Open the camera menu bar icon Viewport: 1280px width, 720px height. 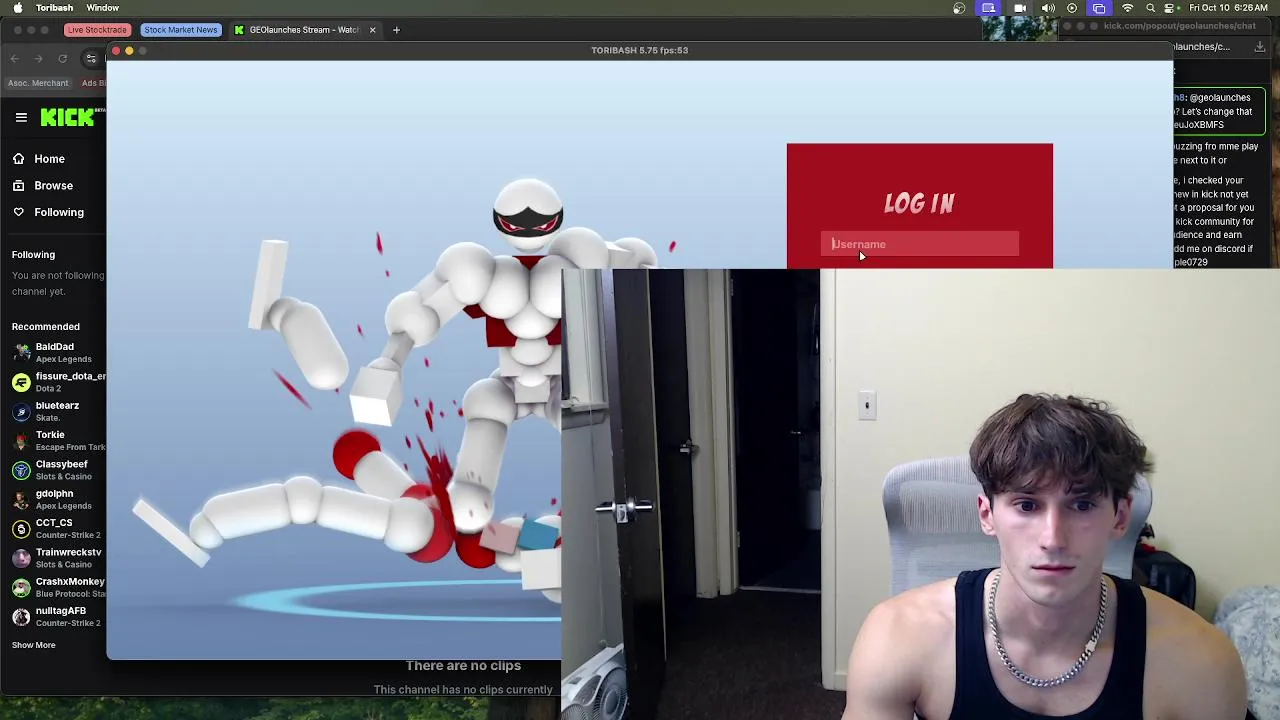click(1020, 8)
